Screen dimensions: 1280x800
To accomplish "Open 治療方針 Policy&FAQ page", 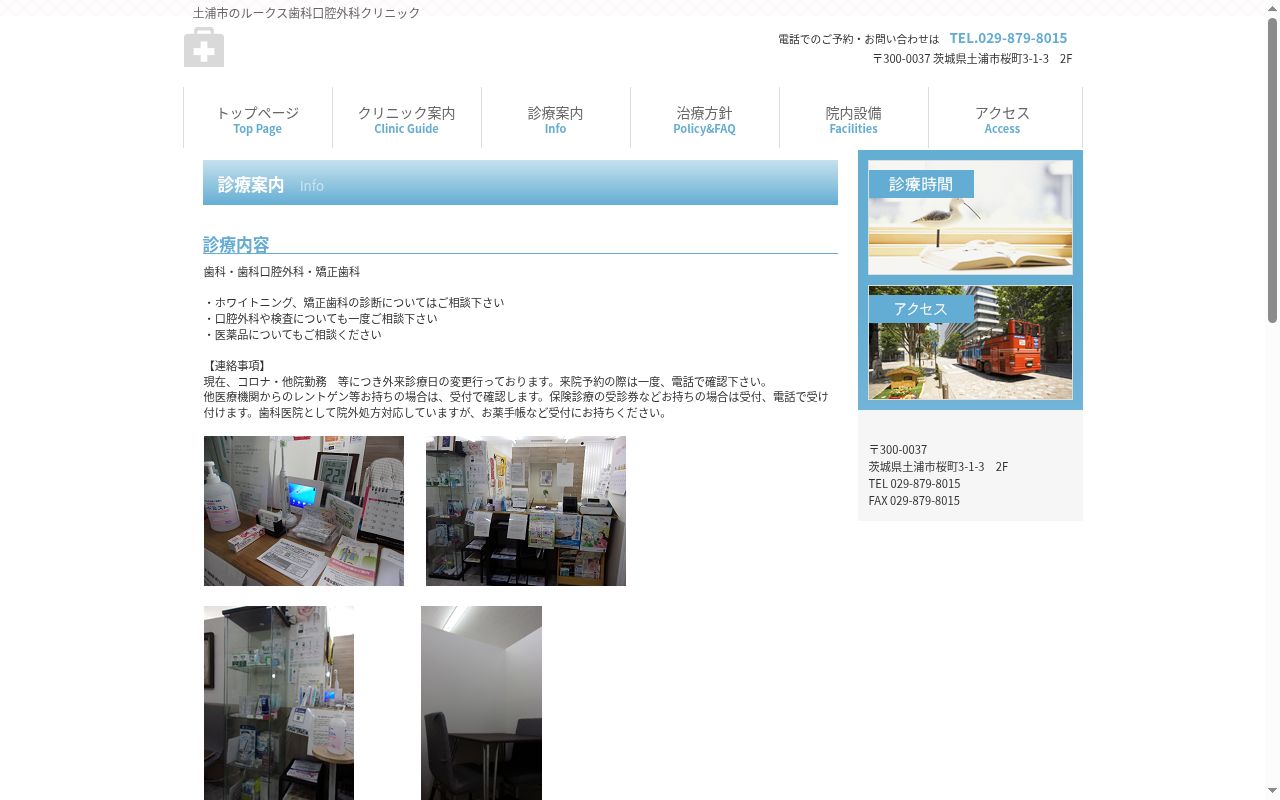I will pos(704,119).
